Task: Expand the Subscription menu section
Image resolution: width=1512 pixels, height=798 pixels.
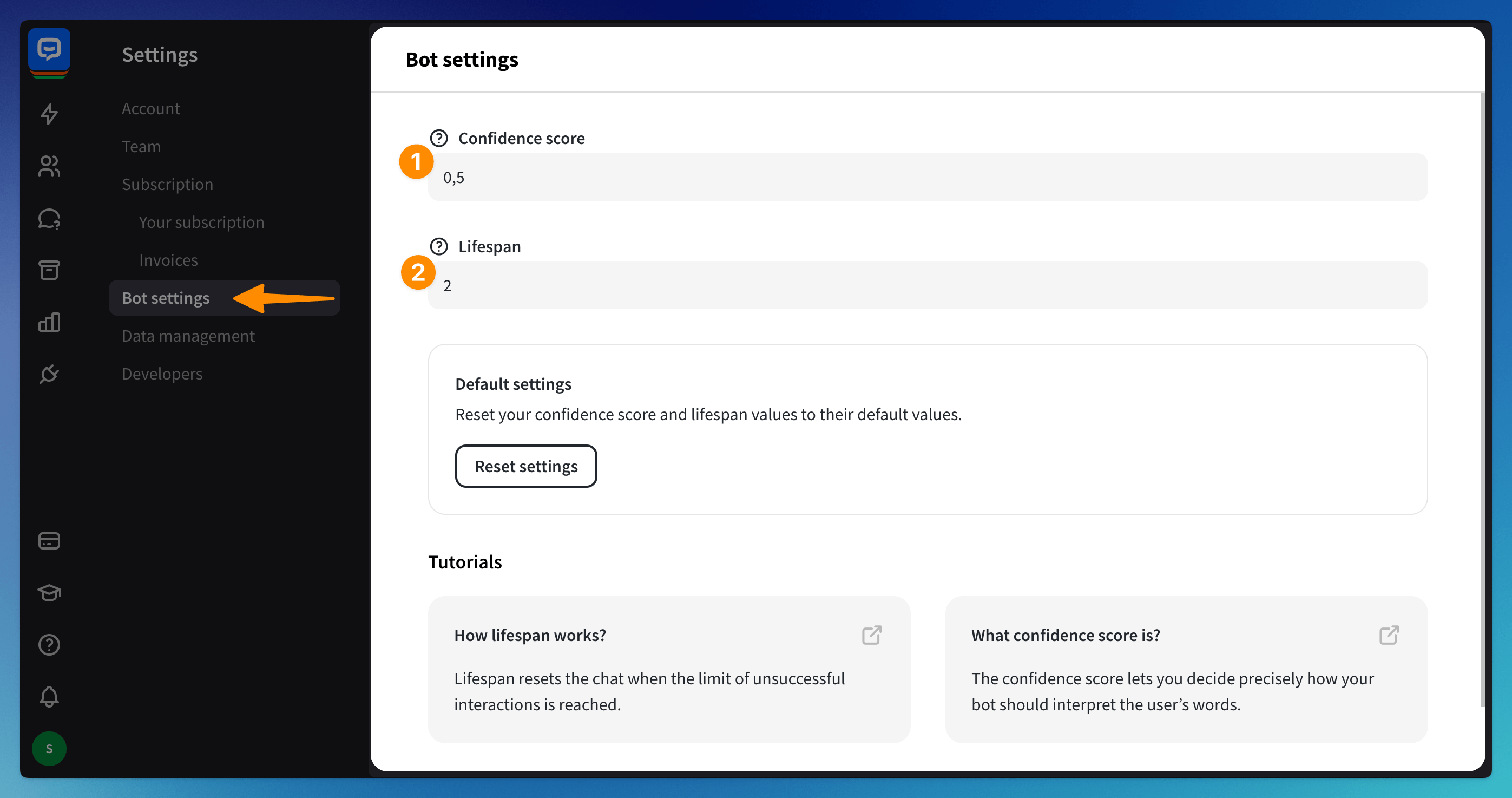Action: click(x=167, y=185)
